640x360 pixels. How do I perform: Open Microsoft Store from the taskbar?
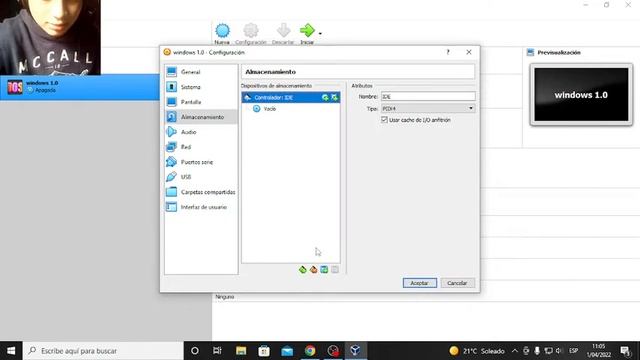264,351
